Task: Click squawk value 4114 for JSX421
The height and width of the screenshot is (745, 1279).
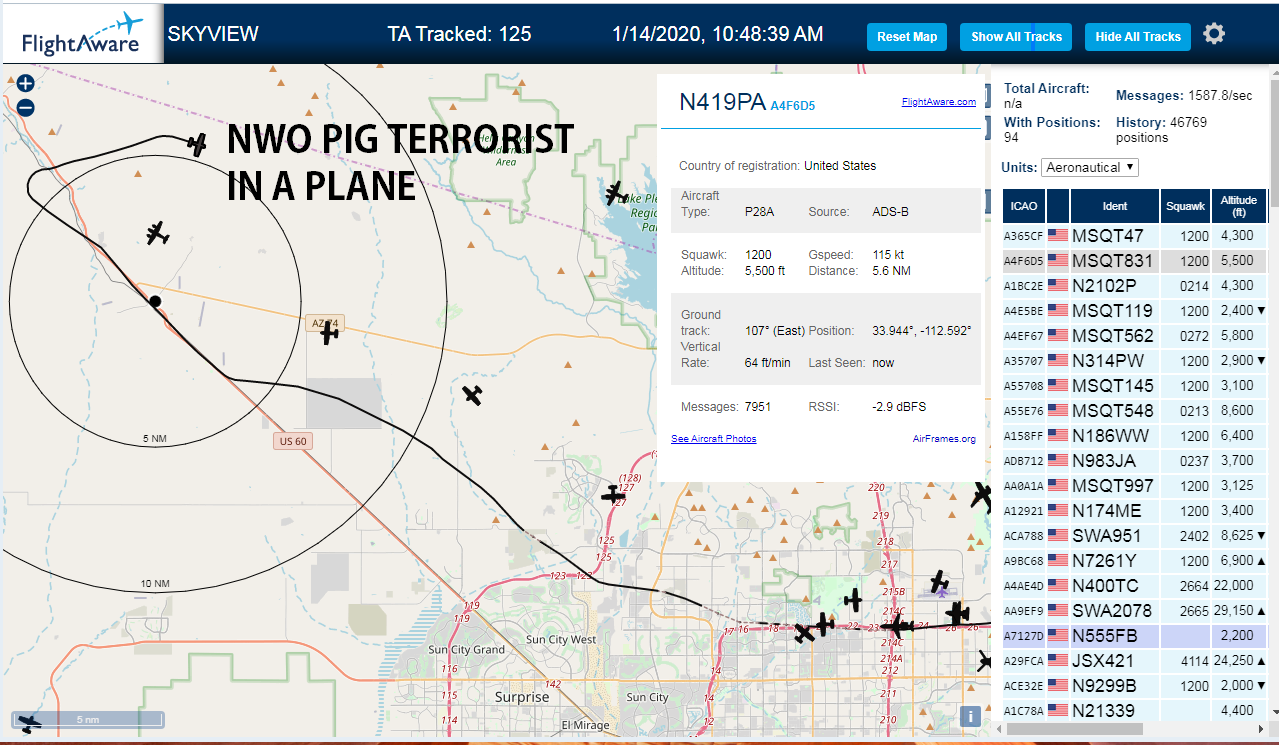Action: click(1194, 661)
